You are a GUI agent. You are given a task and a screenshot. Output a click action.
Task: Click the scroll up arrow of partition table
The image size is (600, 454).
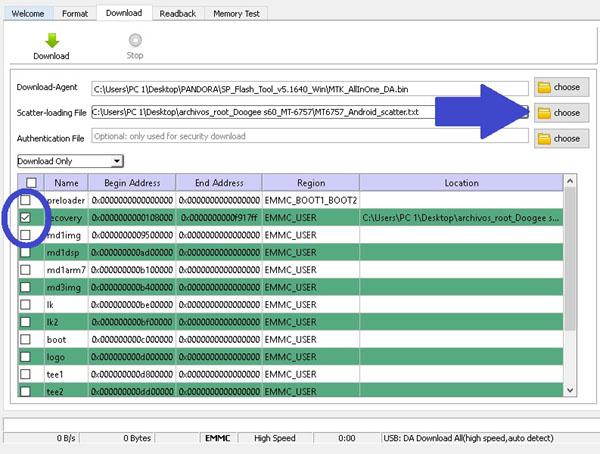pyautogui.click(x=570, y=181)
